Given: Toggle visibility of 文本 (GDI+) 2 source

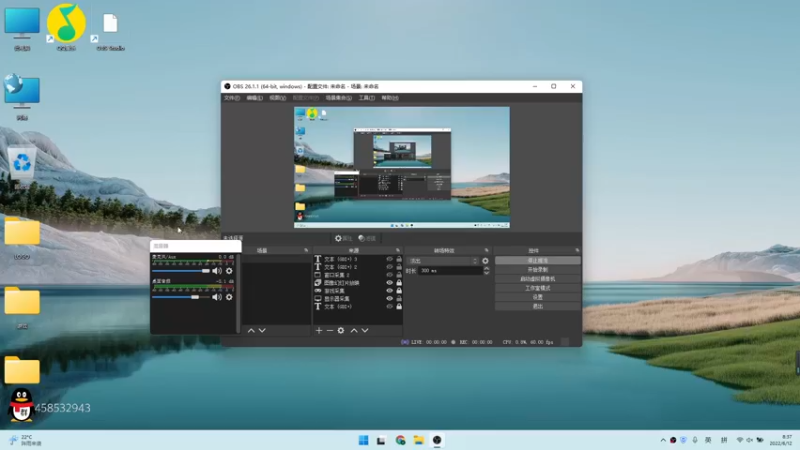Looking at the screenshot, I should tap(390, 267).
